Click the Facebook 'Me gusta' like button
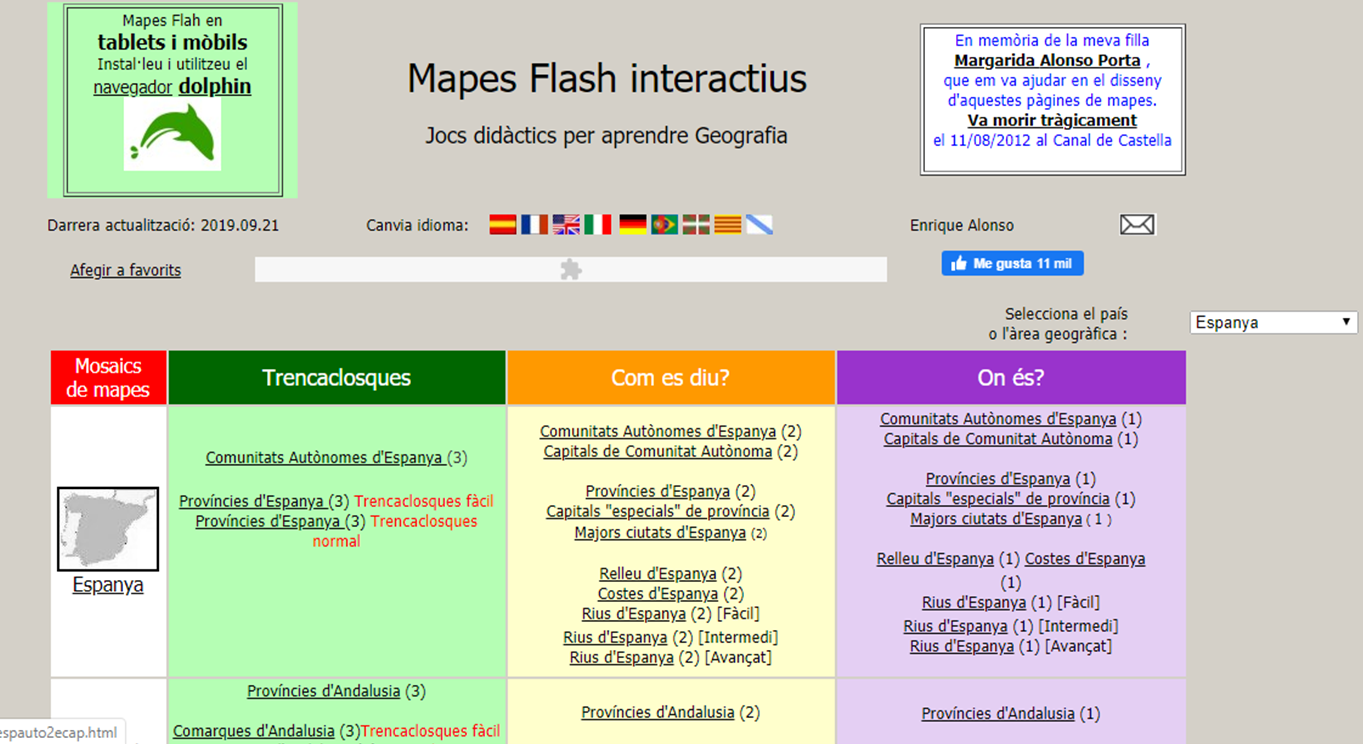 click(1012, 264)
